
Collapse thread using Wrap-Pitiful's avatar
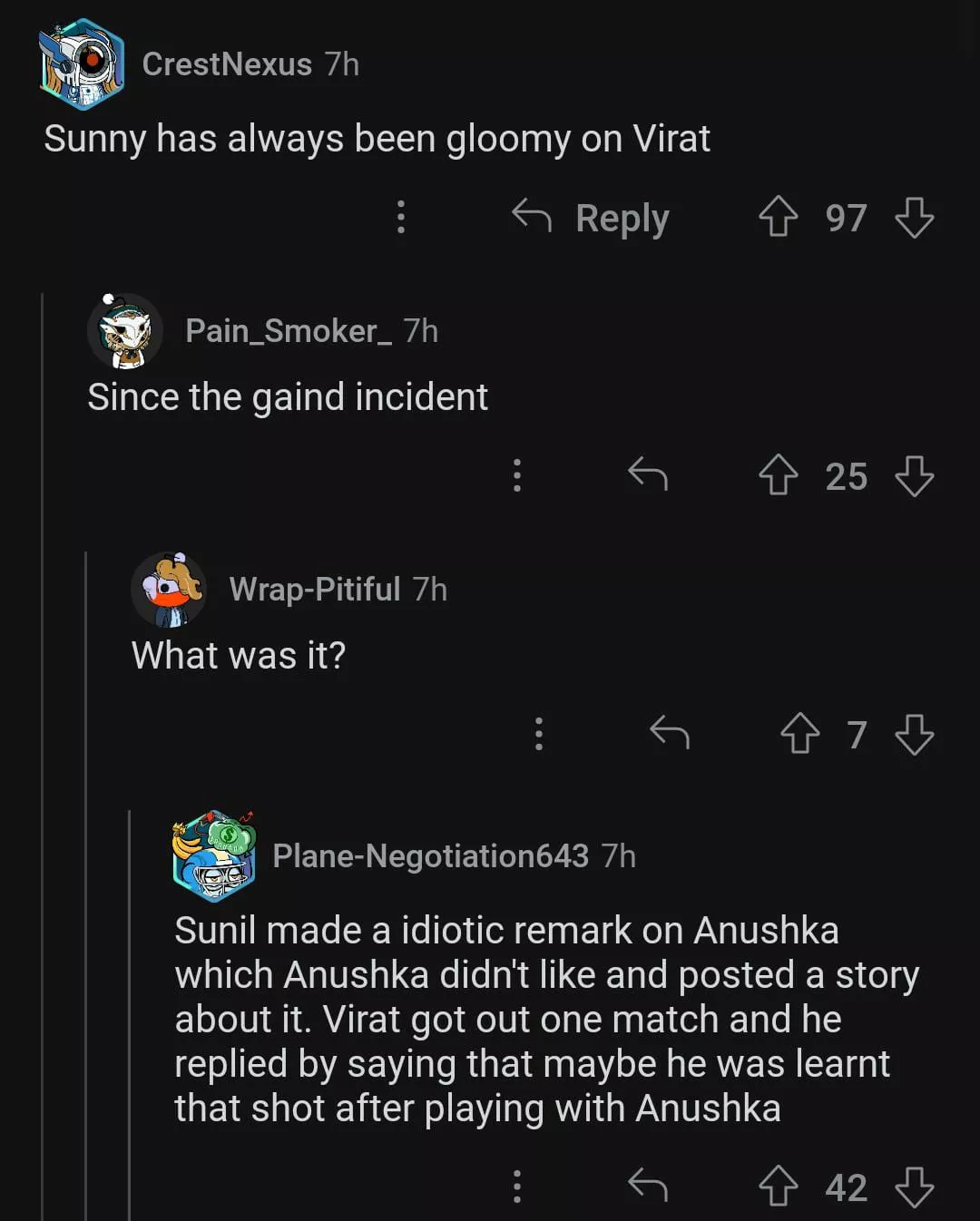click(x=169, y=590)
